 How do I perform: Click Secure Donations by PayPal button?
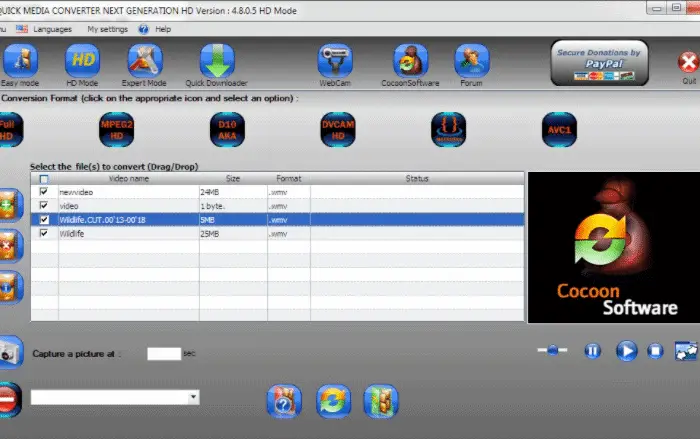pos(600,63)
